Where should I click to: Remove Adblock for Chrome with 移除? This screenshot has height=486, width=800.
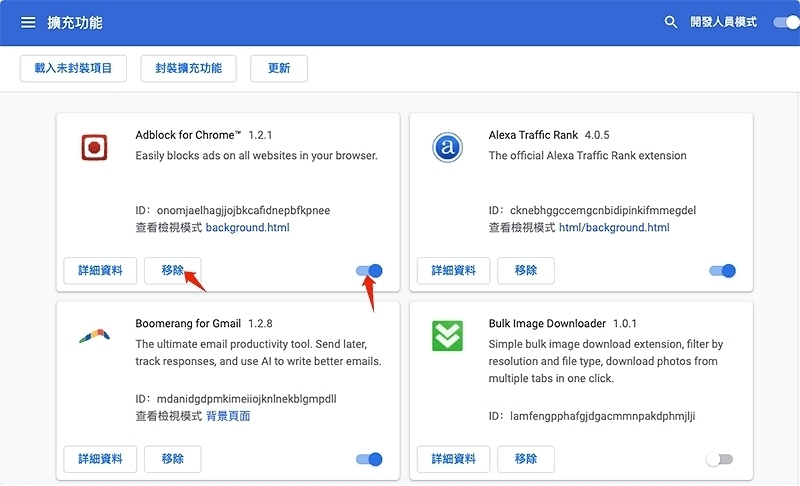pyautogui.click(x=172, y=270)
